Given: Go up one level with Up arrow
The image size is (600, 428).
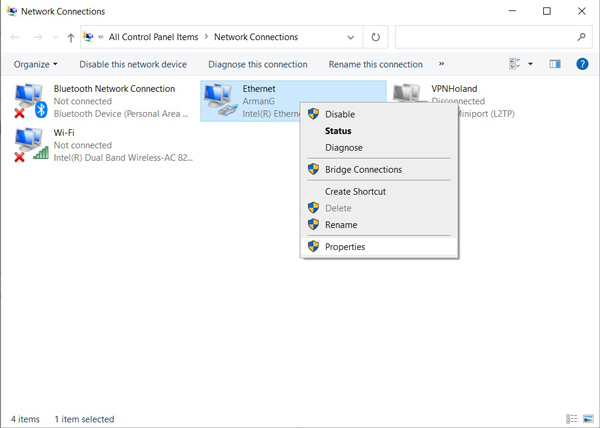Looking at the screenshot, I should pos(70,37).
